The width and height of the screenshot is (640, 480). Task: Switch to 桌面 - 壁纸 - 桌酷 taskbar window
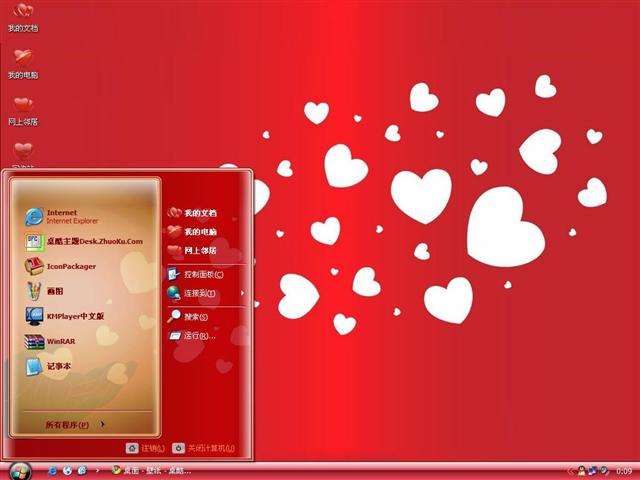151,471
